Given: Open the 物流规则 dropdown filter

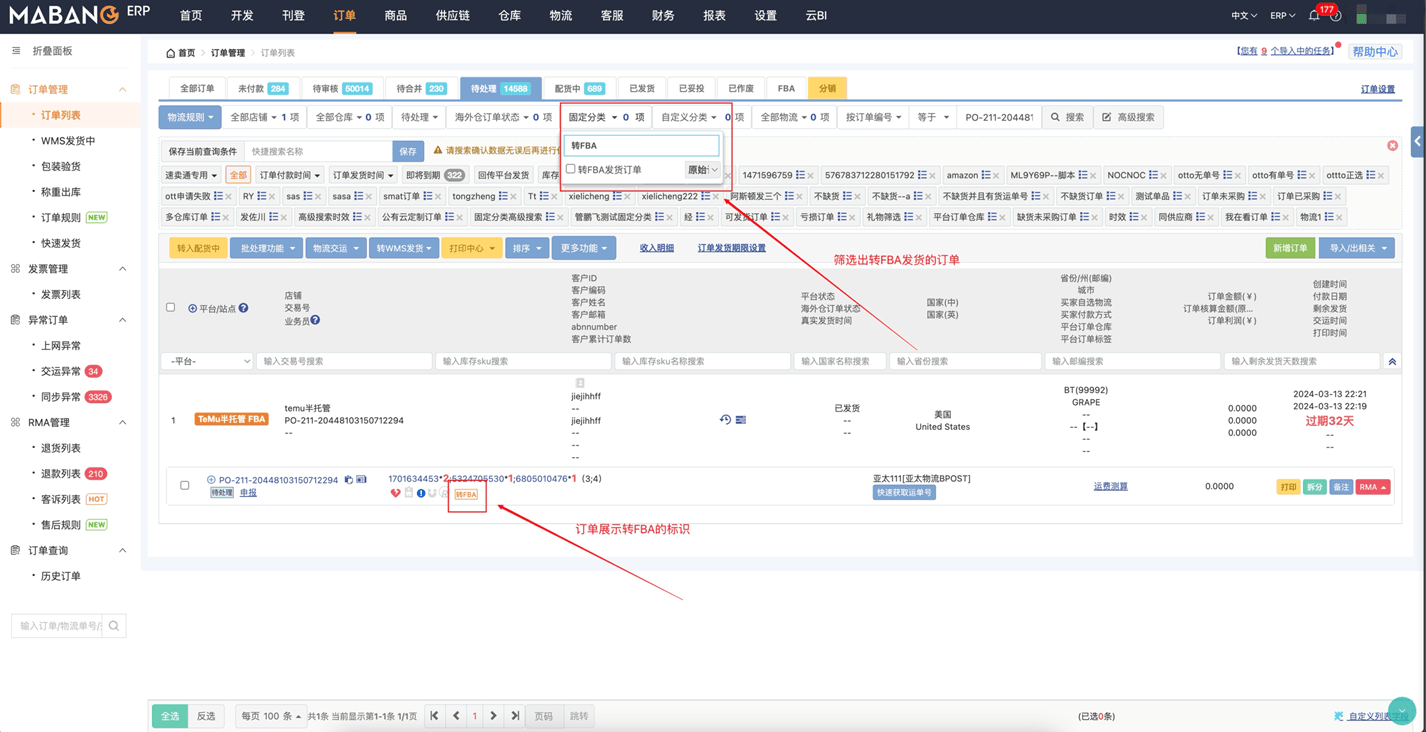Looking at the screenshot, I should pos(190,117).
